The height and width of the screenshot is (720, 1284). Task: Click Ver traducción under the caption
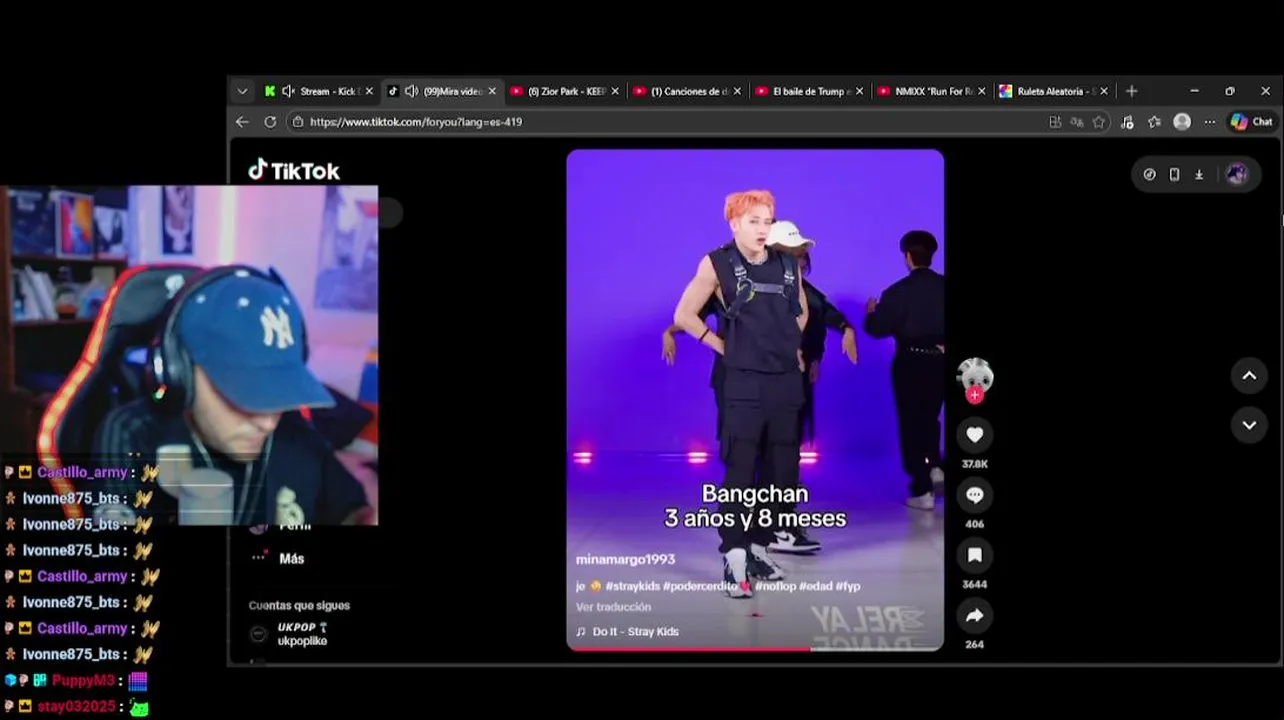point(613,607)
